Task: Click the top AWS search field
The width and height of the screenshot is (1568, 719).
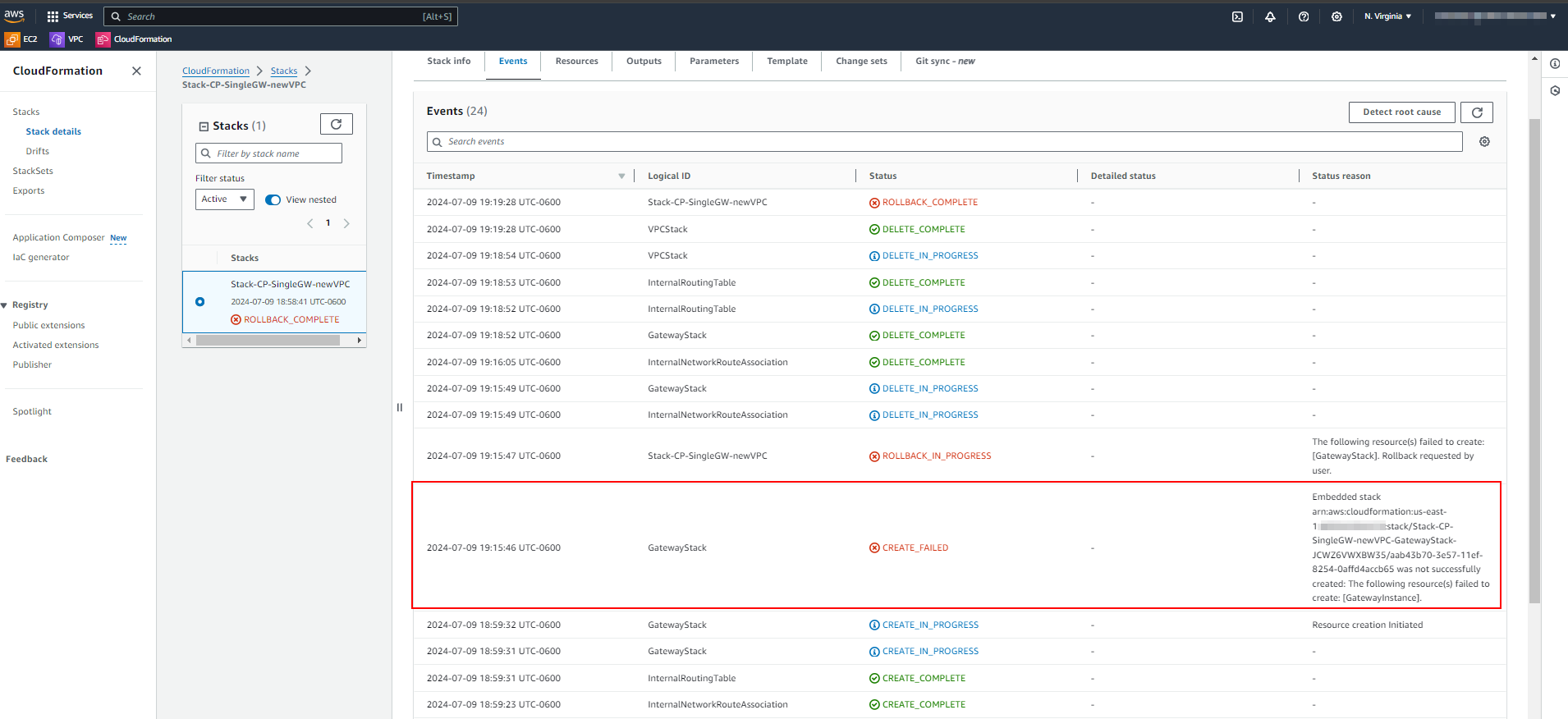Action: pyautogui.click(x=281, y=16)
